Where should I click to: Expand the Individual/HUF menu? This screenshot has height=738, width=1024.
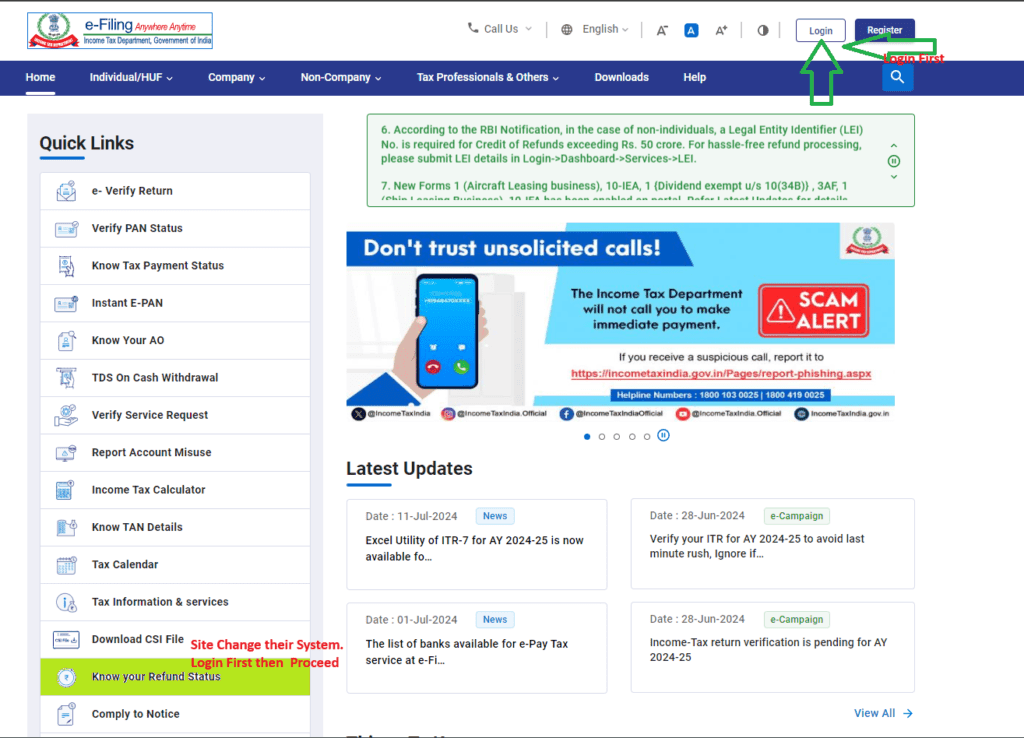130,77
